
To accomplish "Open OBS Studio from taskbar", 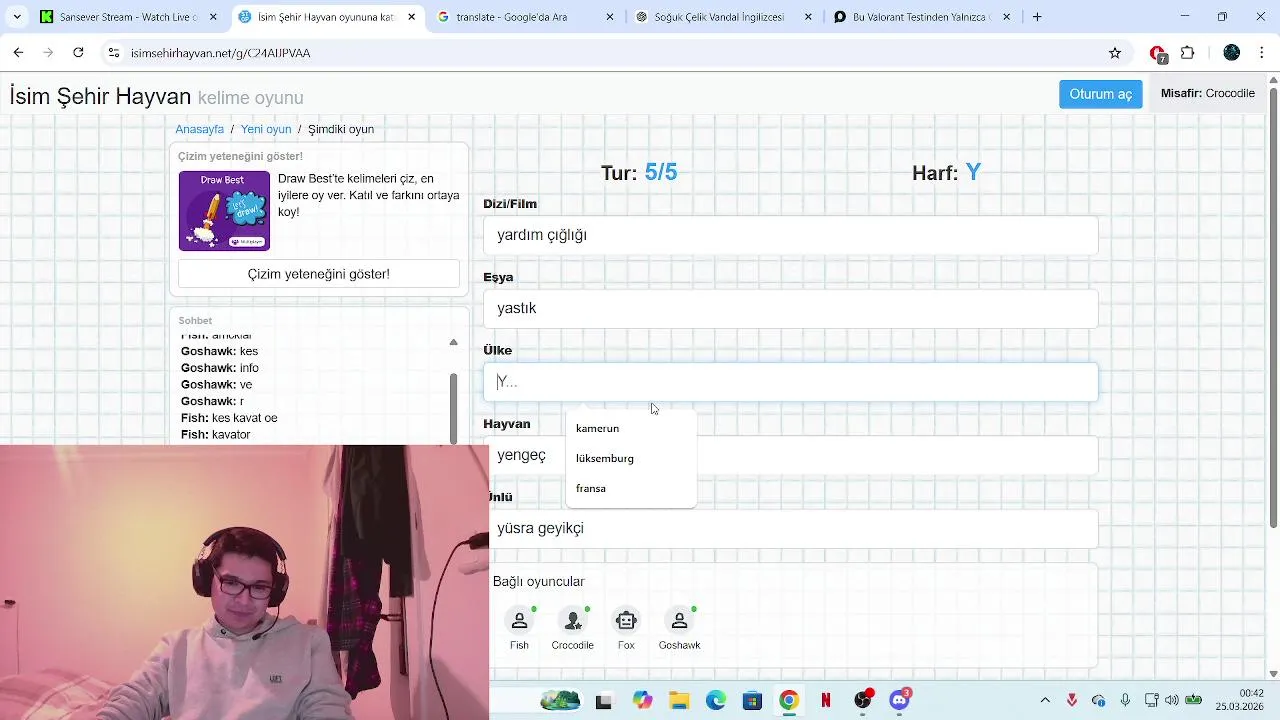I will [x=863, y=701].
